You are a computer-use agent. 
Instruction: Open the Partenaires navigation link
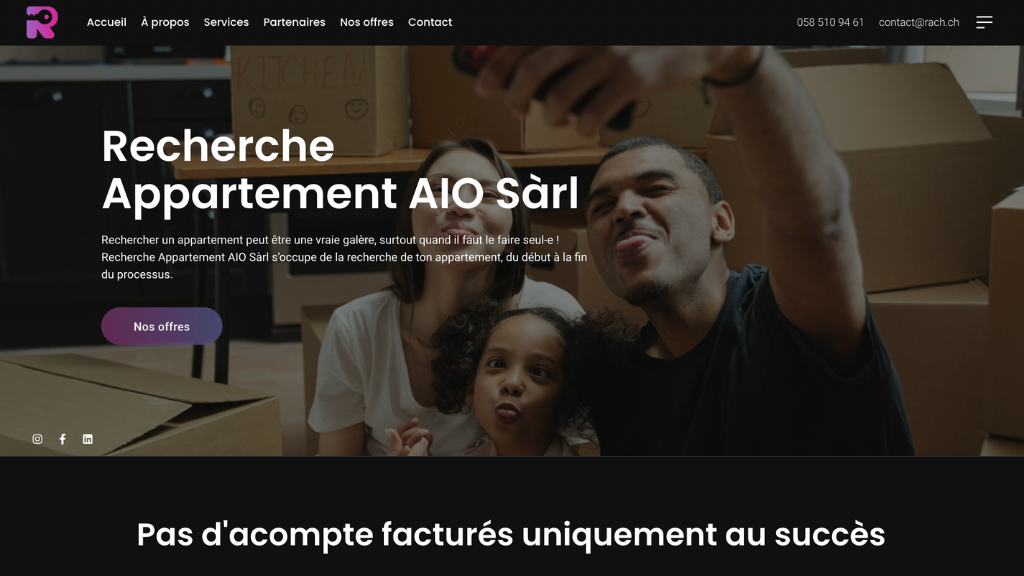coord(294,22)
